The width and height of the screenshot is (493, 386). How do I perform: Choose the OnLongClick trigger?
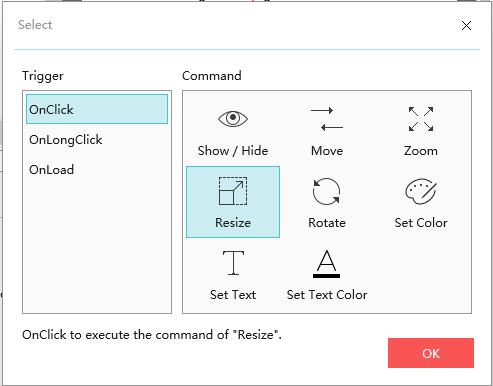tap(97, 139)
